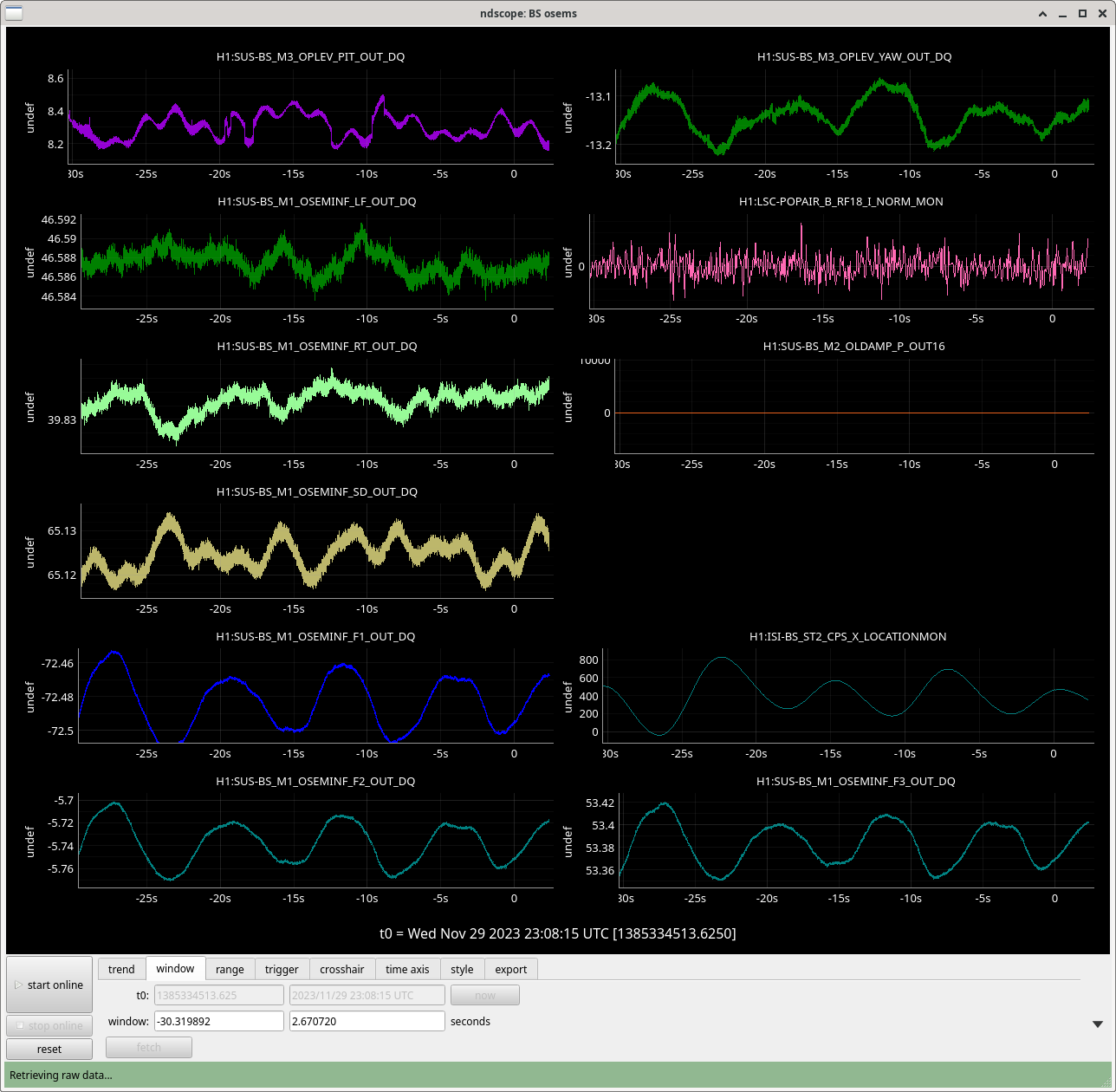
Task: Select the pink POPAIR_B_RF18_I_NORM_MON plot
Action: [x=840, y=260]
